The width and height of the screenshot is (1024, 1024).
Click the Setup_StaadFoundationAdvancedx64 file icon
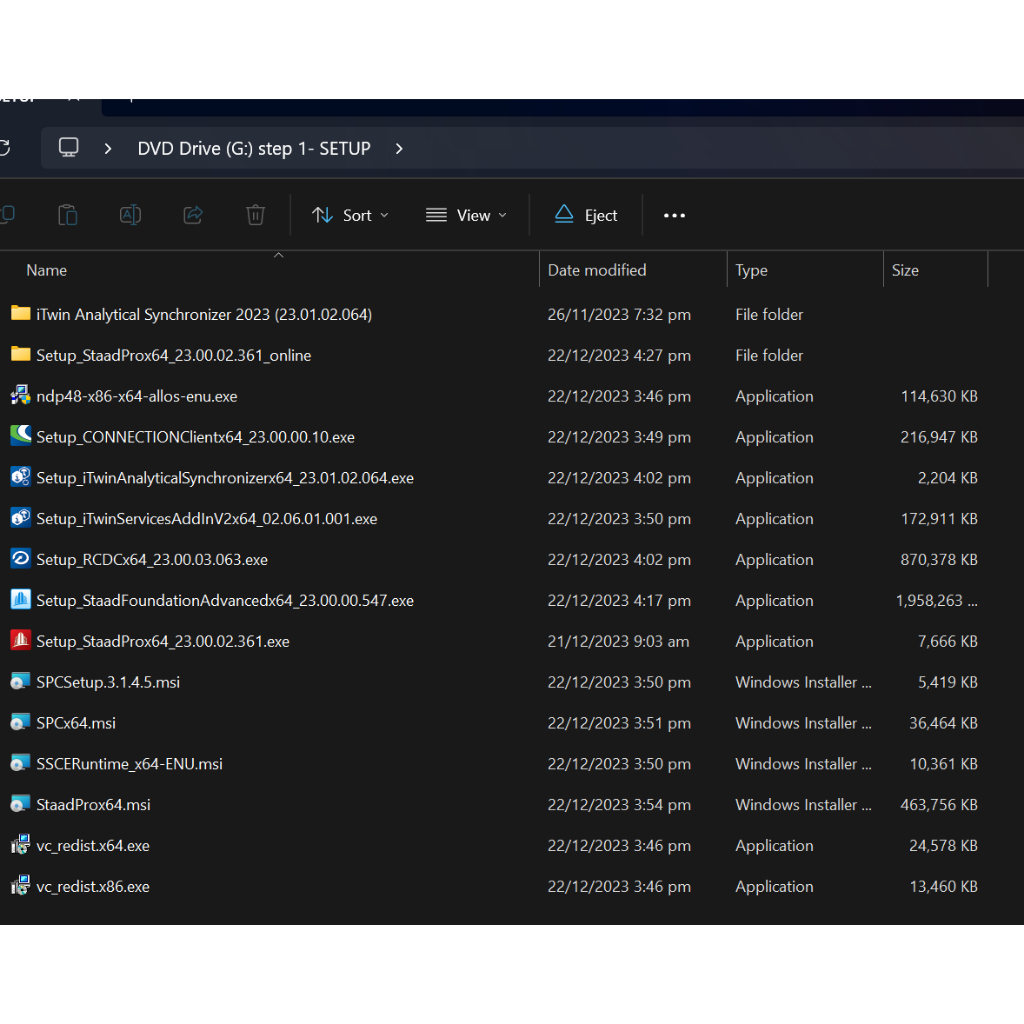(x=20, y=600)
